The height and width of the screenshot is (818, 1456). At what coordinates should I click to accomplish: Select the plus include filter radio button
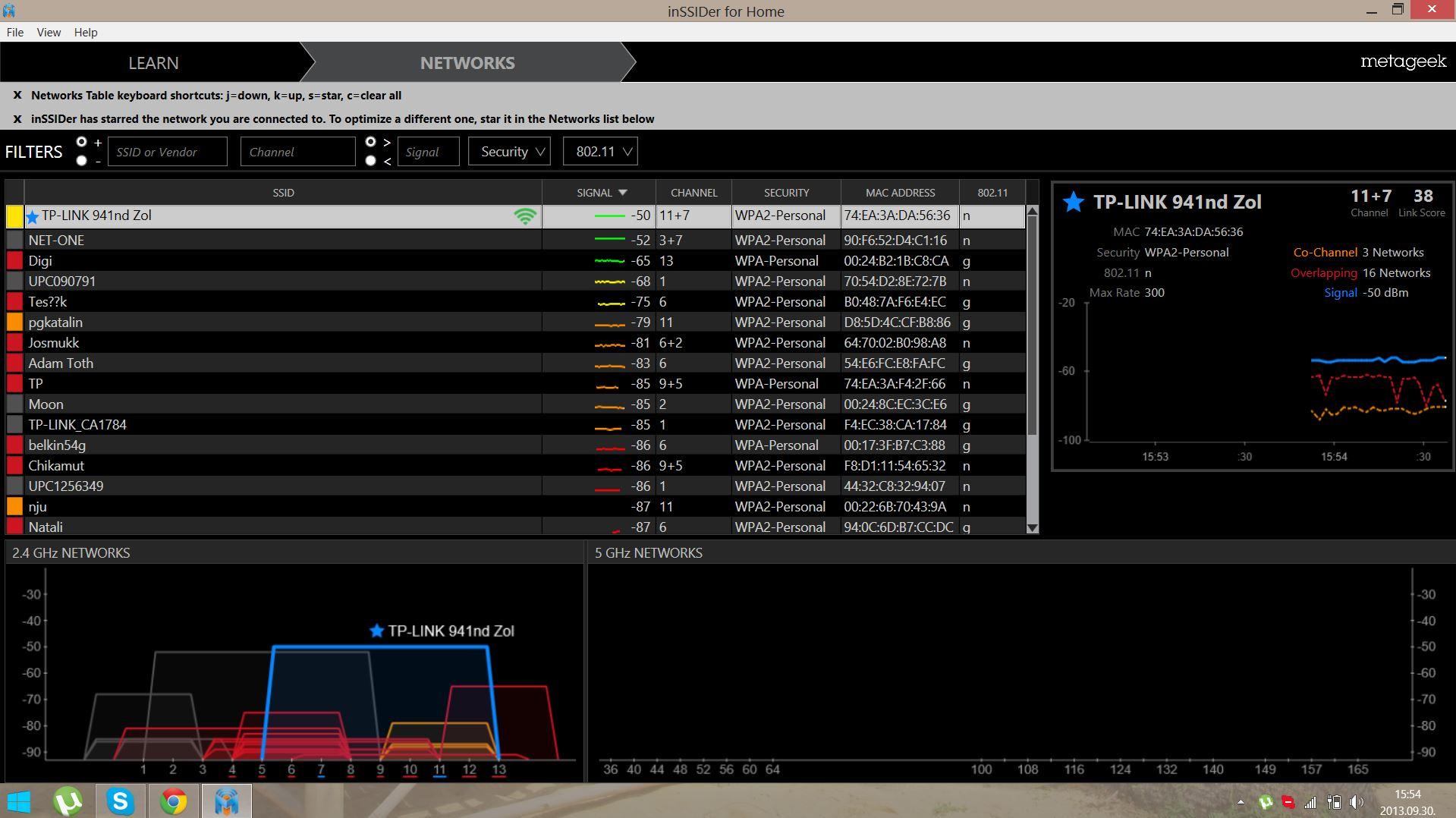pyautogui.click(x=81, y=143)
